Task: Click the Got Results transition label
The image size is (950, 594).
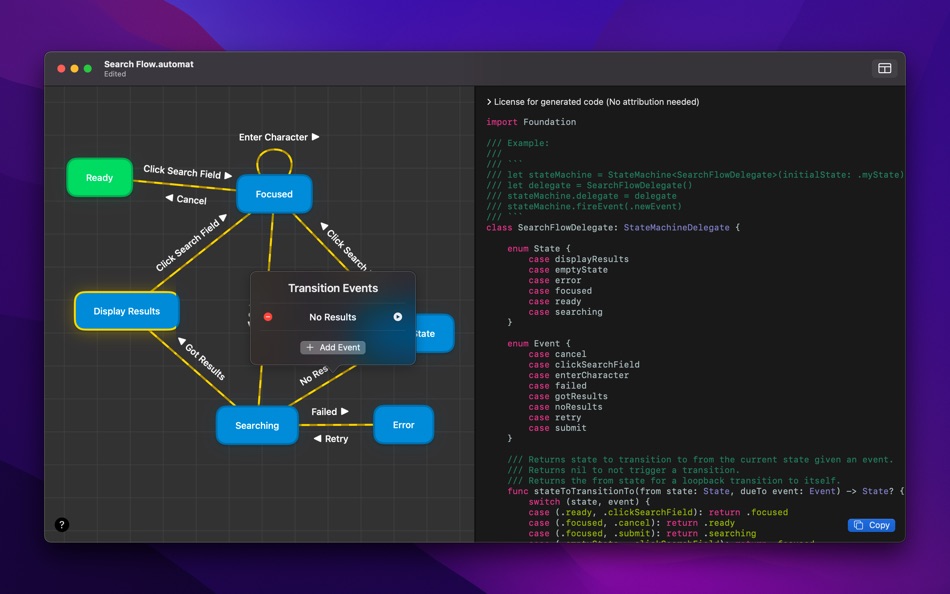Action: click(x=202, y=359)
